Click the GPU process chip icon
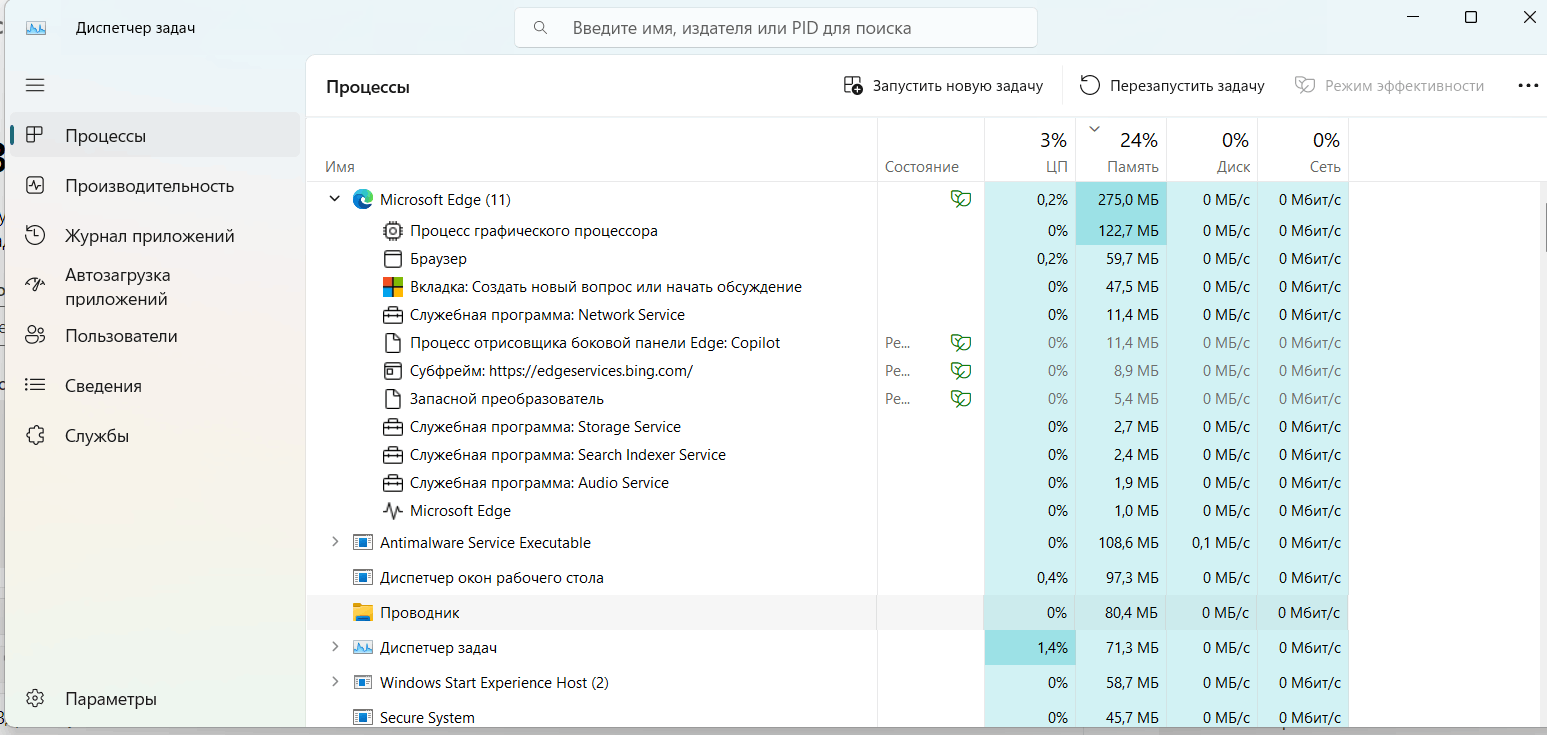The height and width of the screenshot is (735, 1547). (393, 231)
